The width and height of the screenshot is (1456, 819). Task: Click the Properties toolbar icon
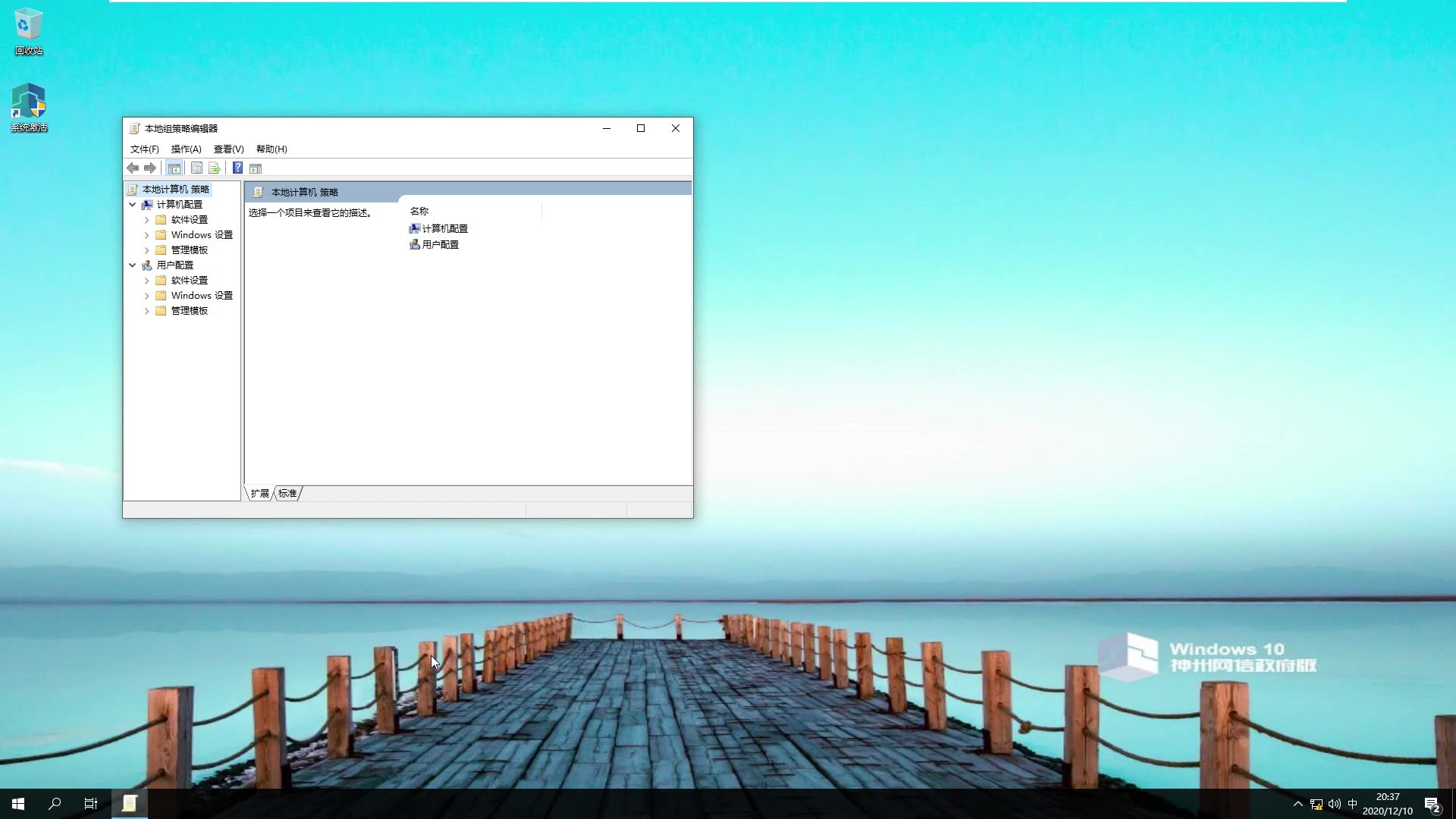(196, 168)
